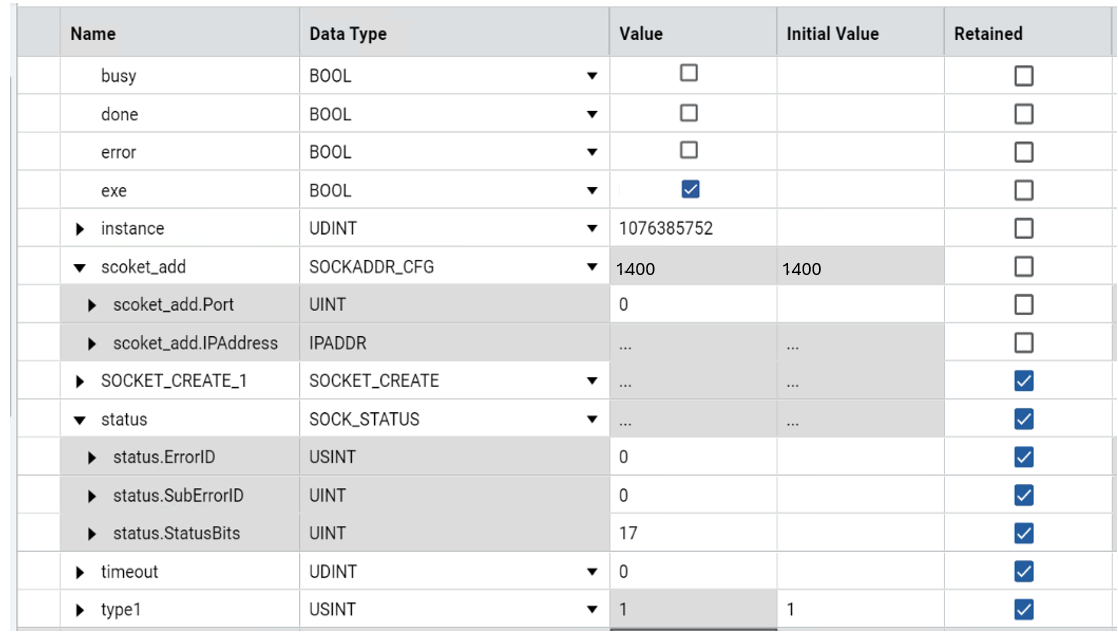Open SOCKADDR_CFG data type dropdown
1118x637 pixels.
592,267
